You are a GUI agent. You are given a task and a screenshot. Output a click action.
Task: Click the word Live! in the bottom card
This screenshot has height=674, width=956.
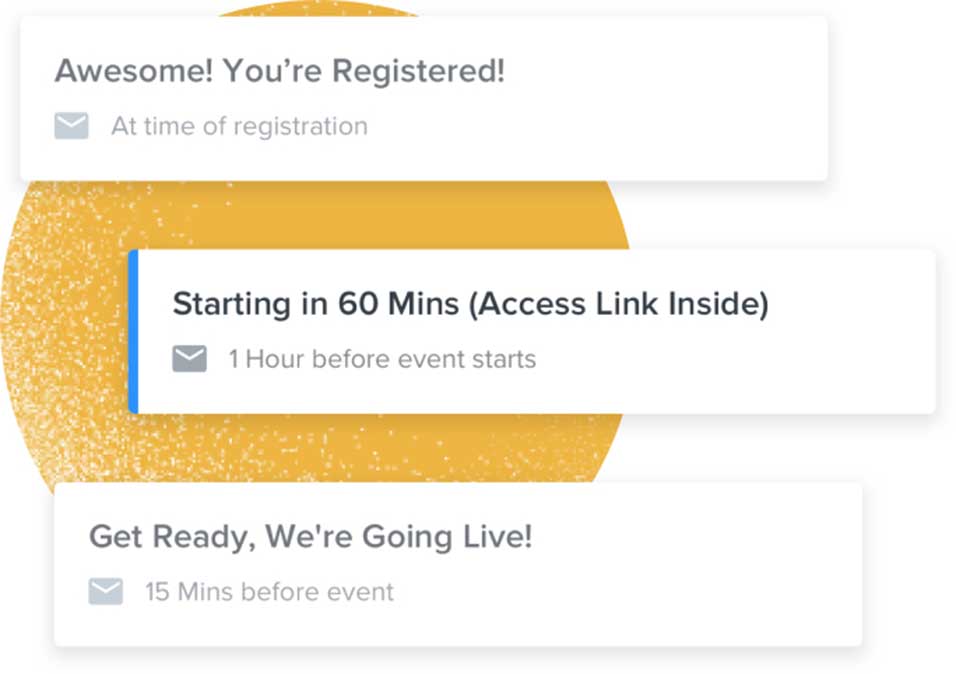(x=498, y=537)
